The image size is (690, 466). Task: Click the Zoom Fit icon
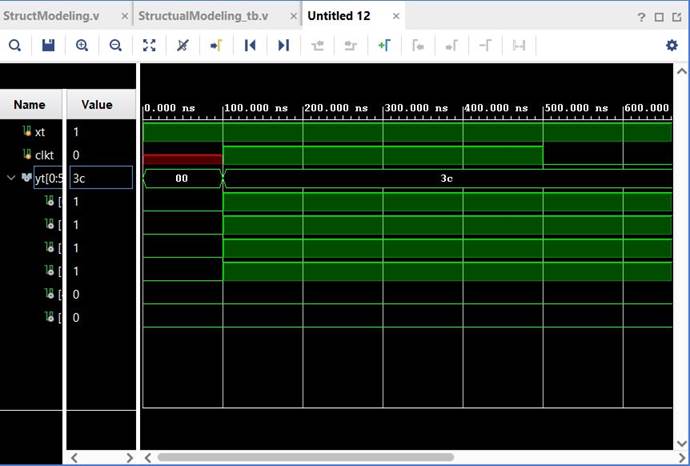point(149,45)
